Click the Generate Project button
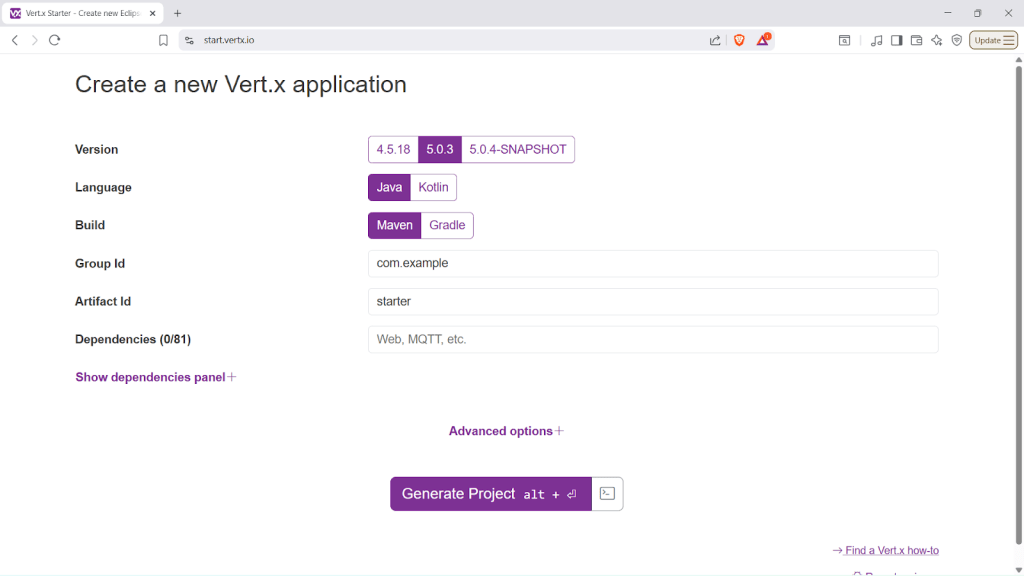 490,494
